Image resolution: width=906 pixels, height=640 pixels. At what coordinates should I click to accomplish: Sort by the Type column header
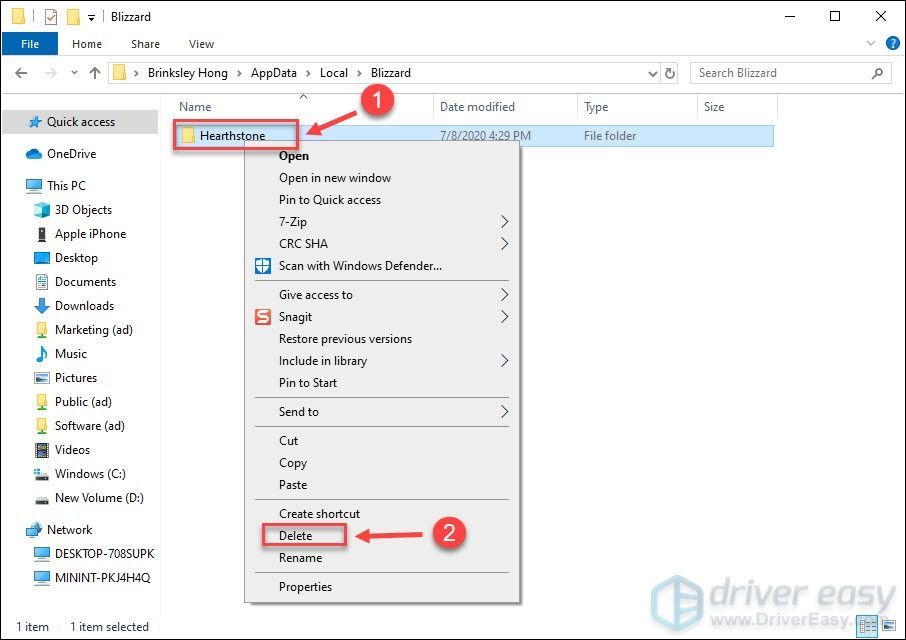pyautogui.click(x=596, y=107)
